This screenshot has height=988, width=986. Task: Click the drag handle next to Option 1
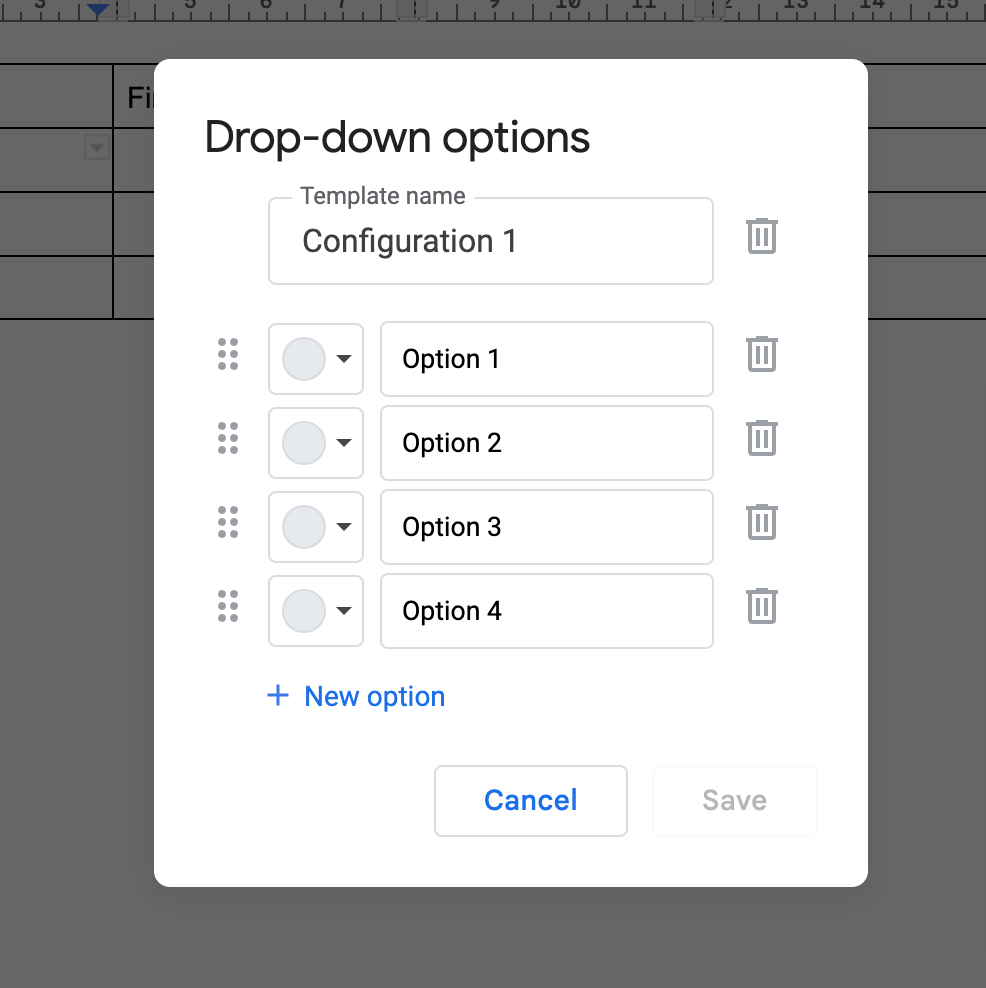[x=228, y=354]
